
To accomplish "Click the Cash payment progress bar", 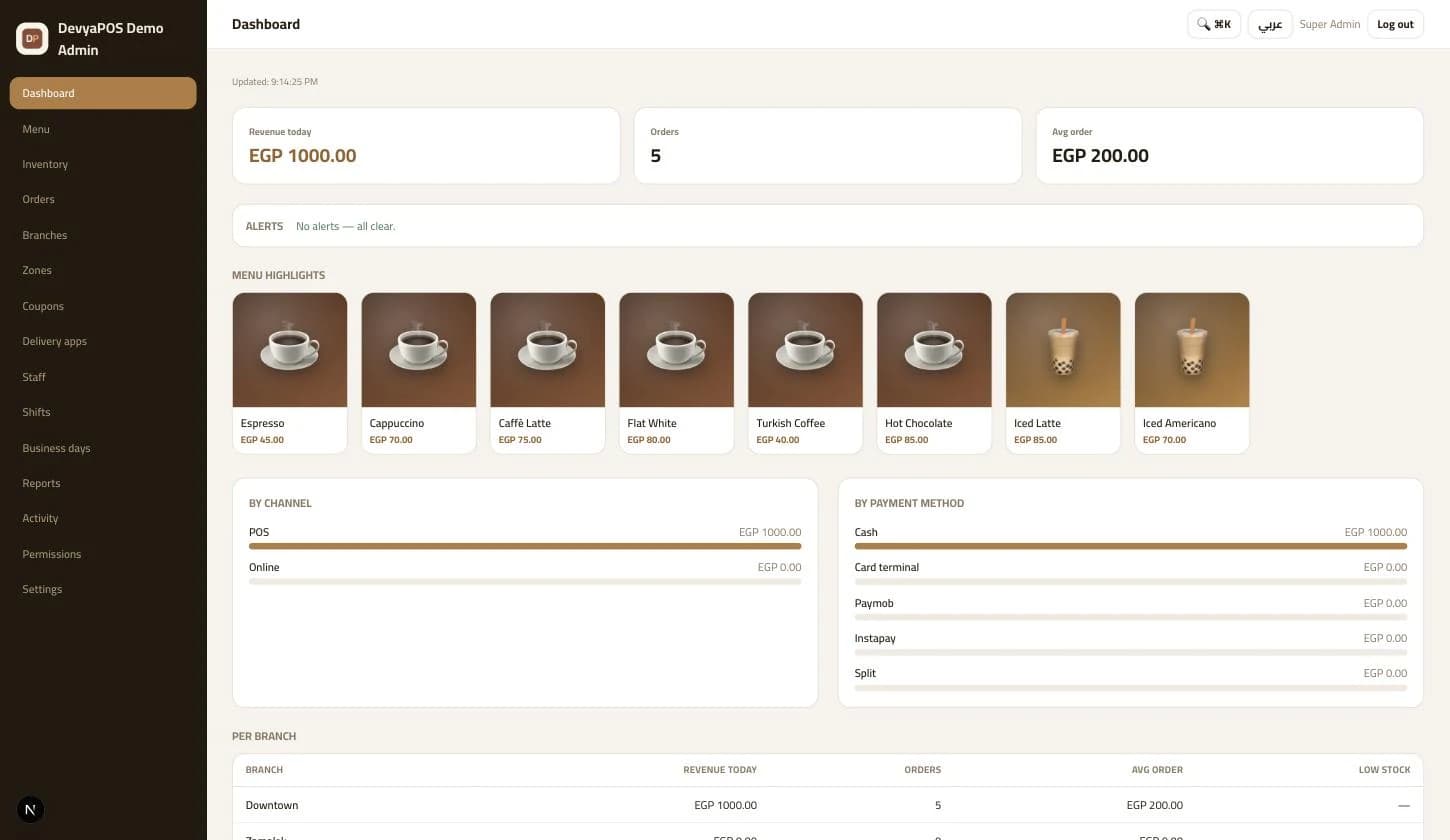I will (x=1131, y=546).
